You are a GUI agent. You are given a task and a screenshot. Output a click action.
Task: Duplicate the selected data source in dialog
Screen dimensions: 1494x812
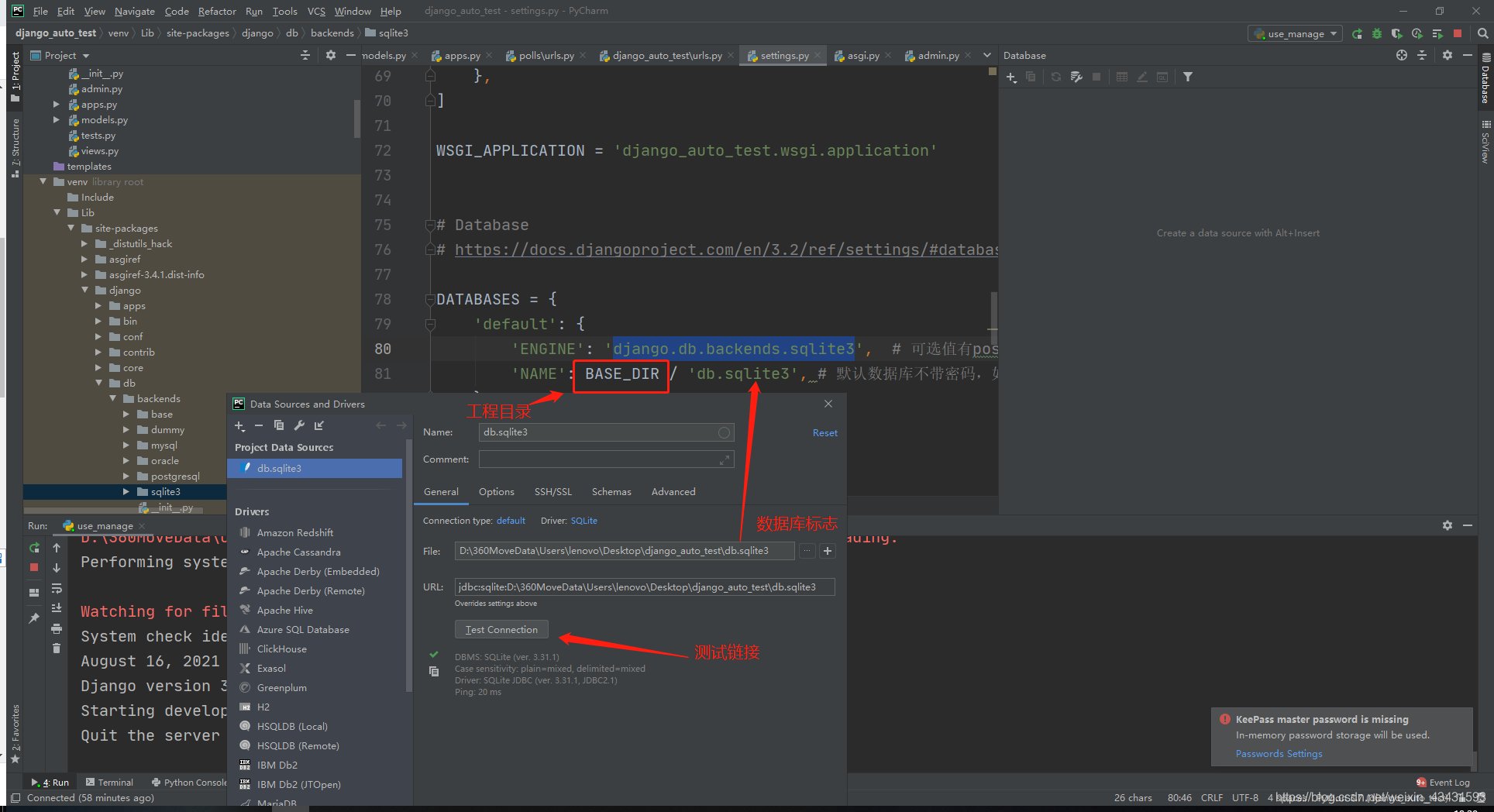(279, 426)
